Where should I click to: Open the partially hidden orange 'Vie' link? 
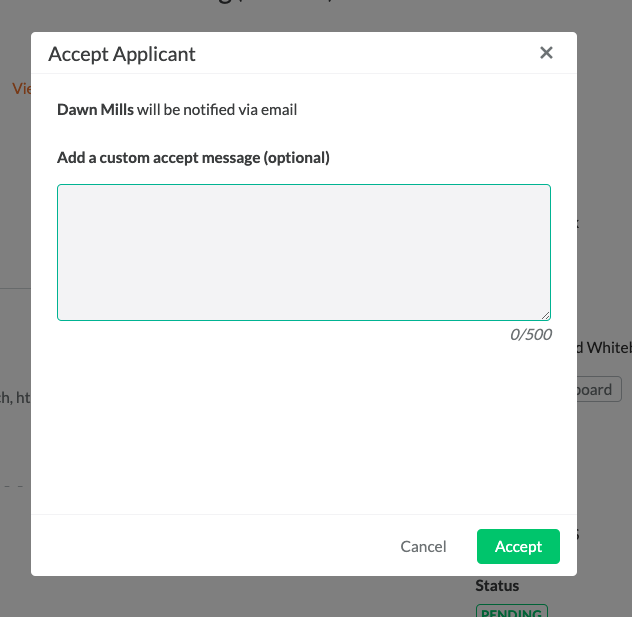click(x=21, y=88)
